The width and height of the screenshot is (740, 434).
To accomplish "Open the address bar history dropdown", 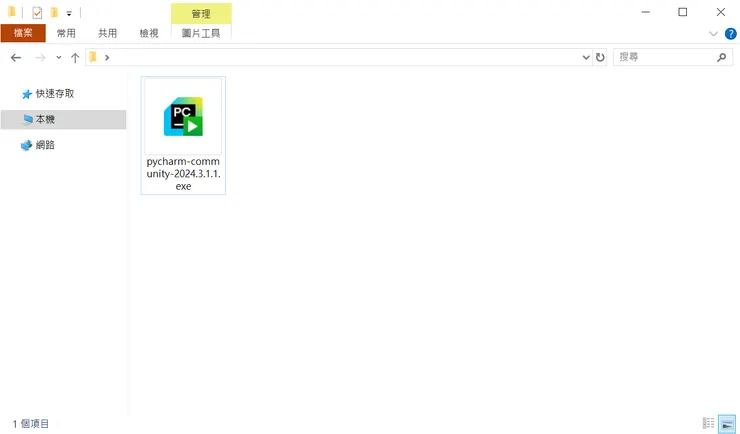I will [586, 58].
